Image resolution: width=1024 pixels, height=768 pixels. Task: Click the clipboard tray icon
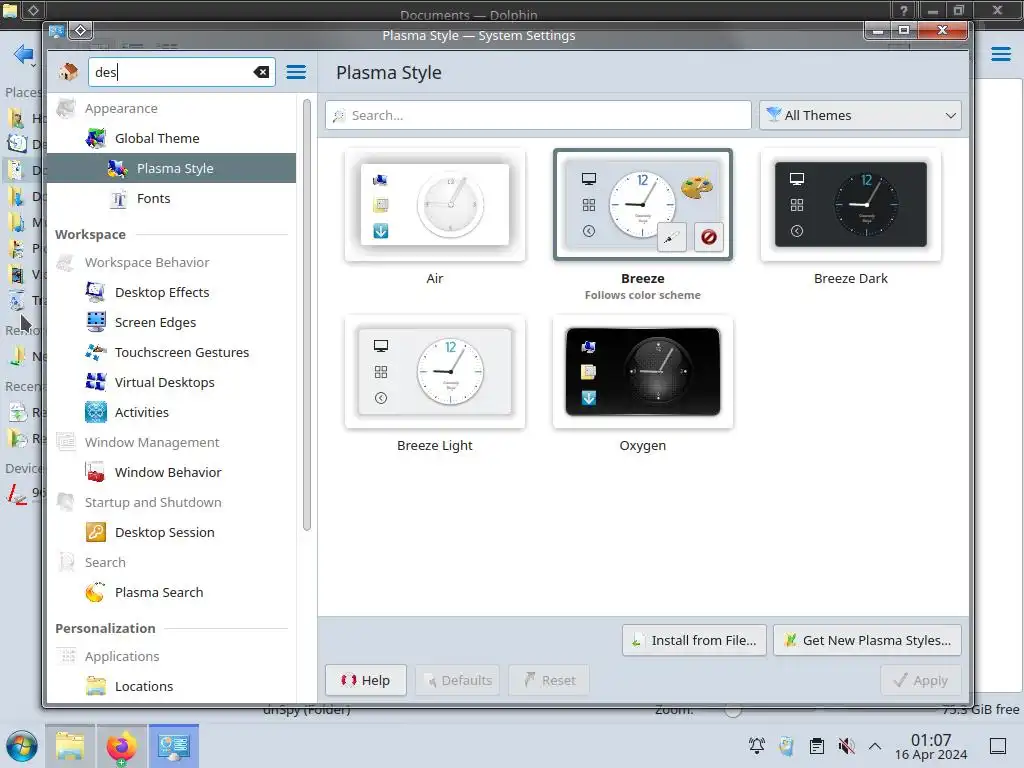click(x=816, y=746)
